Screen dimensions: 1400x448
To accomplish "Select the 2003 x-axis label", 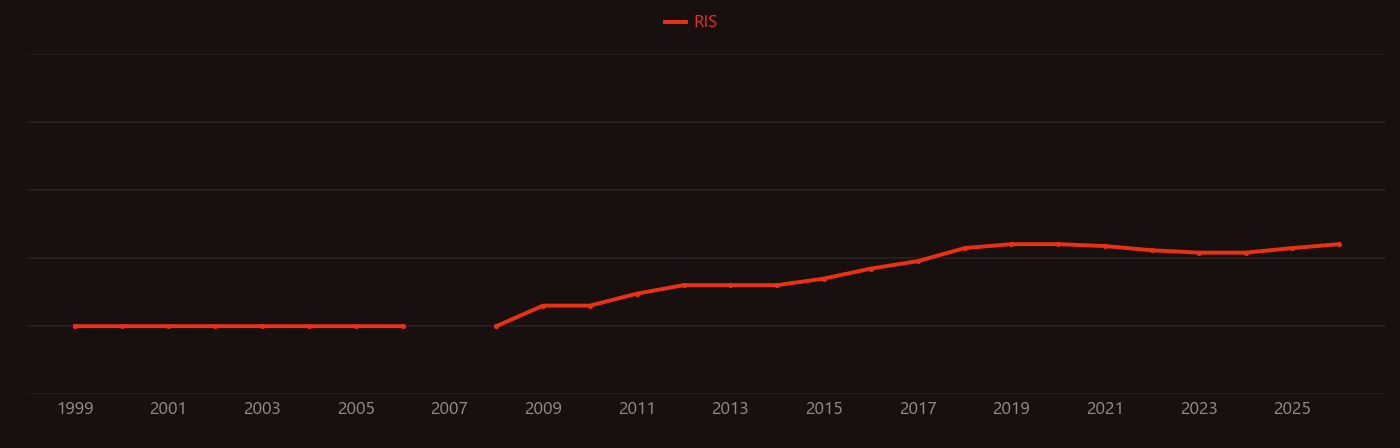I will point(262,409).
